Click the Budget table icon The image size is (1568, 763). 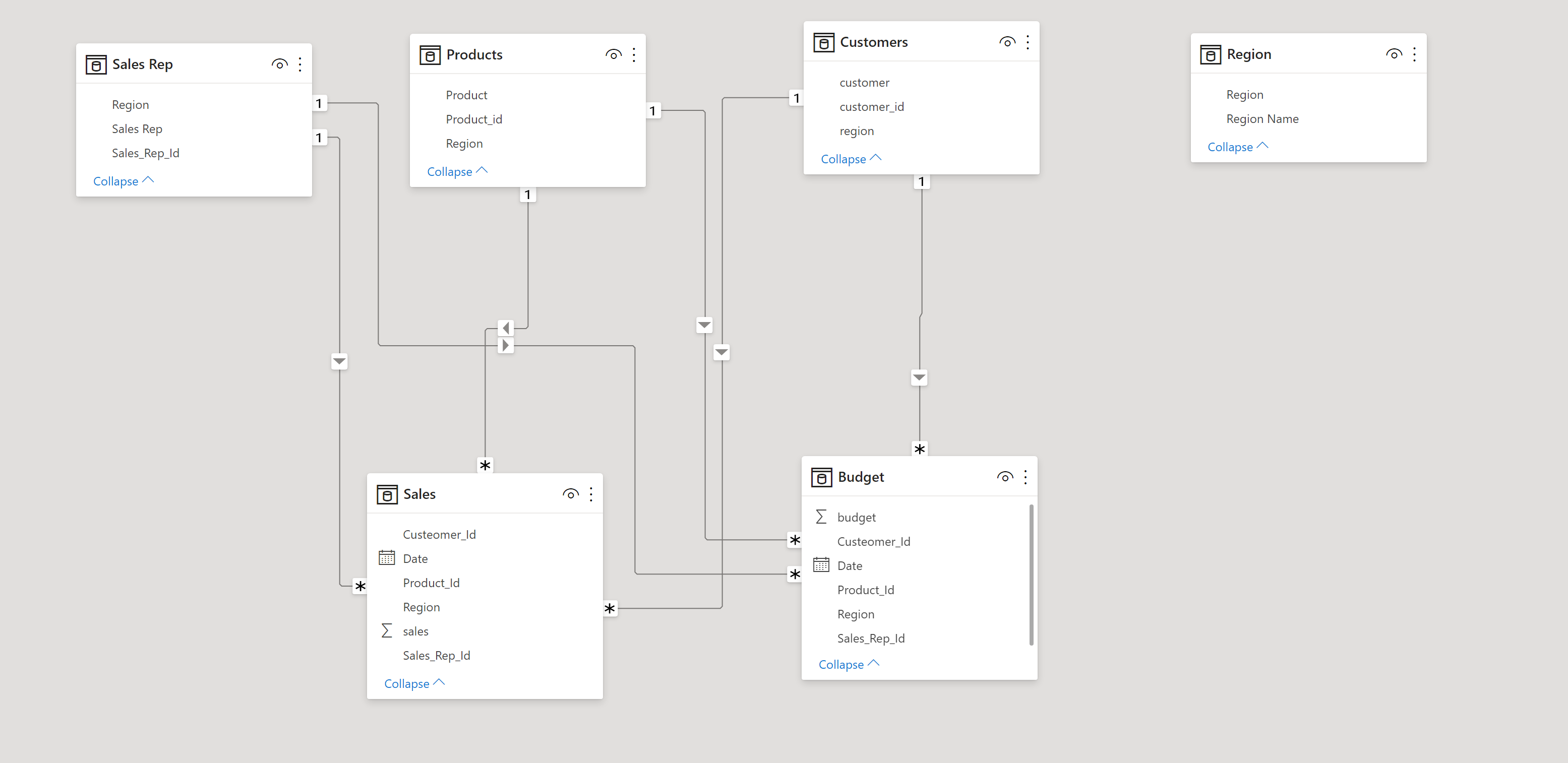click(821, 477)
